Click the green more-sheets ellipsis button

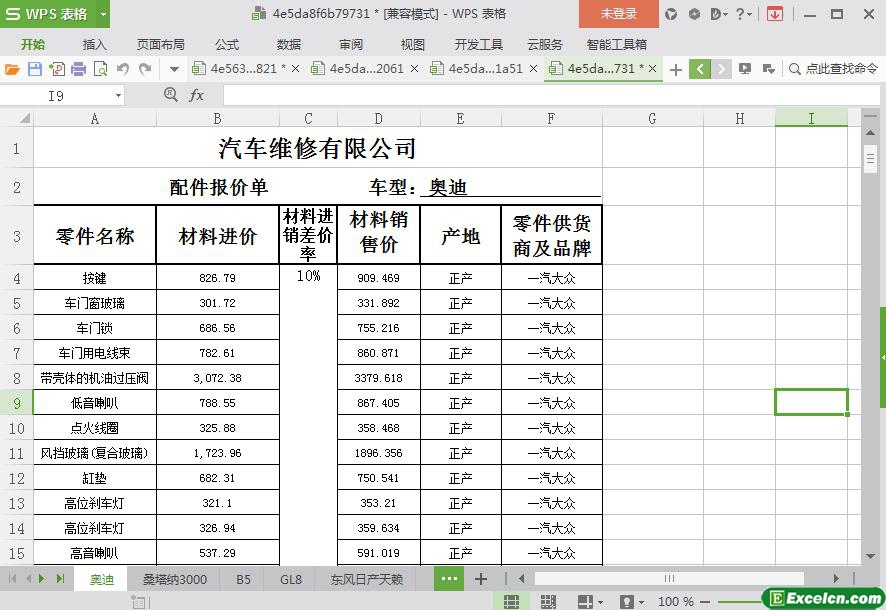[x=449, y=578]
